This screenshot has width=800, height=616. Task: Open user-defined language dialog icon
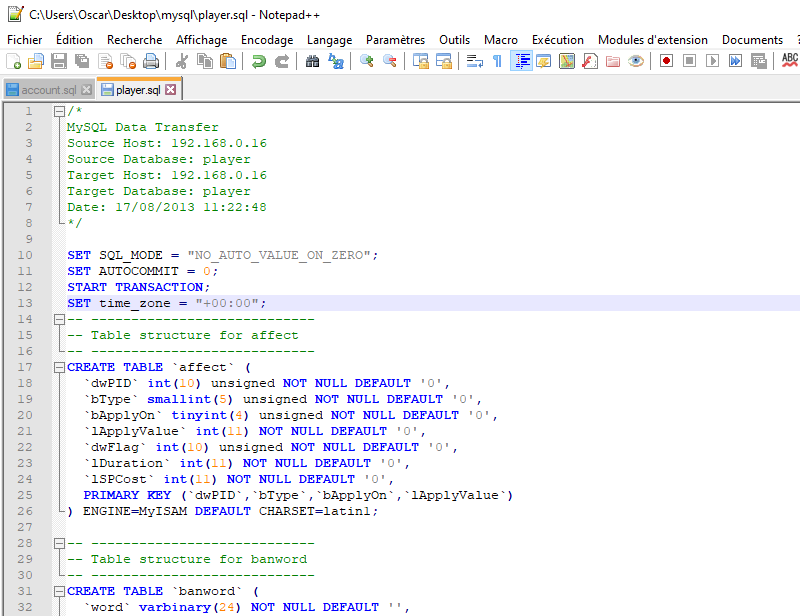[x=544, y=61]
